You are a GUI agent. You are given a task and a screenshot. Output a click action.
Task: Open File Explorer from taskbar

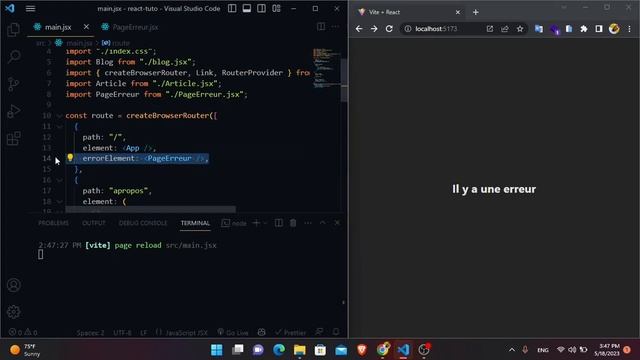click(x=300, y=350)
